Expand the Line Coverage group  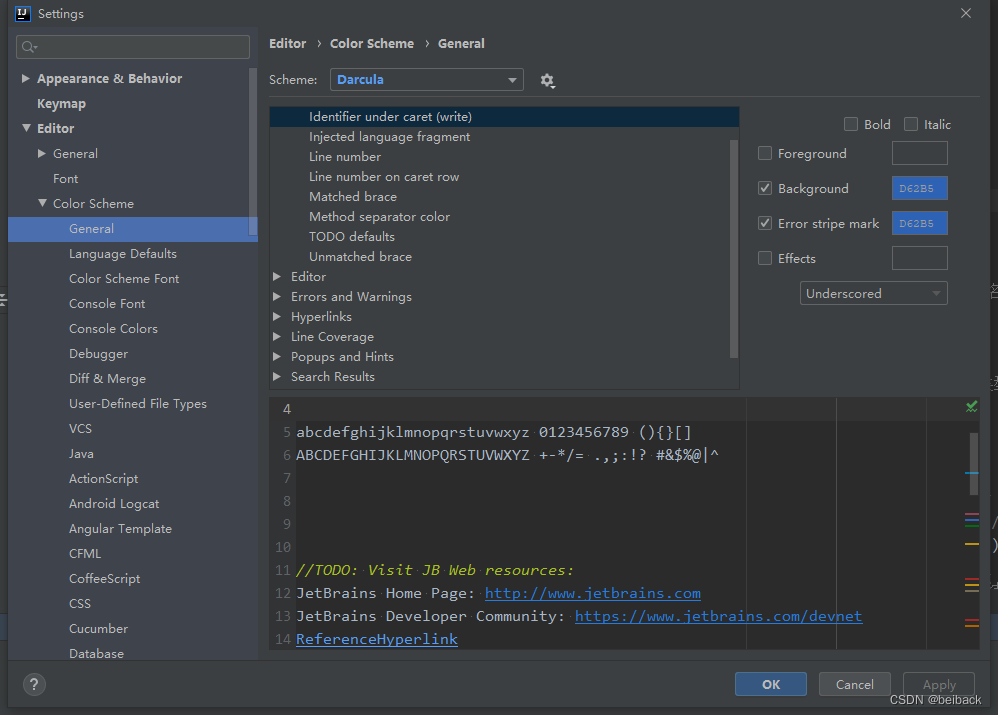[277, 337]
